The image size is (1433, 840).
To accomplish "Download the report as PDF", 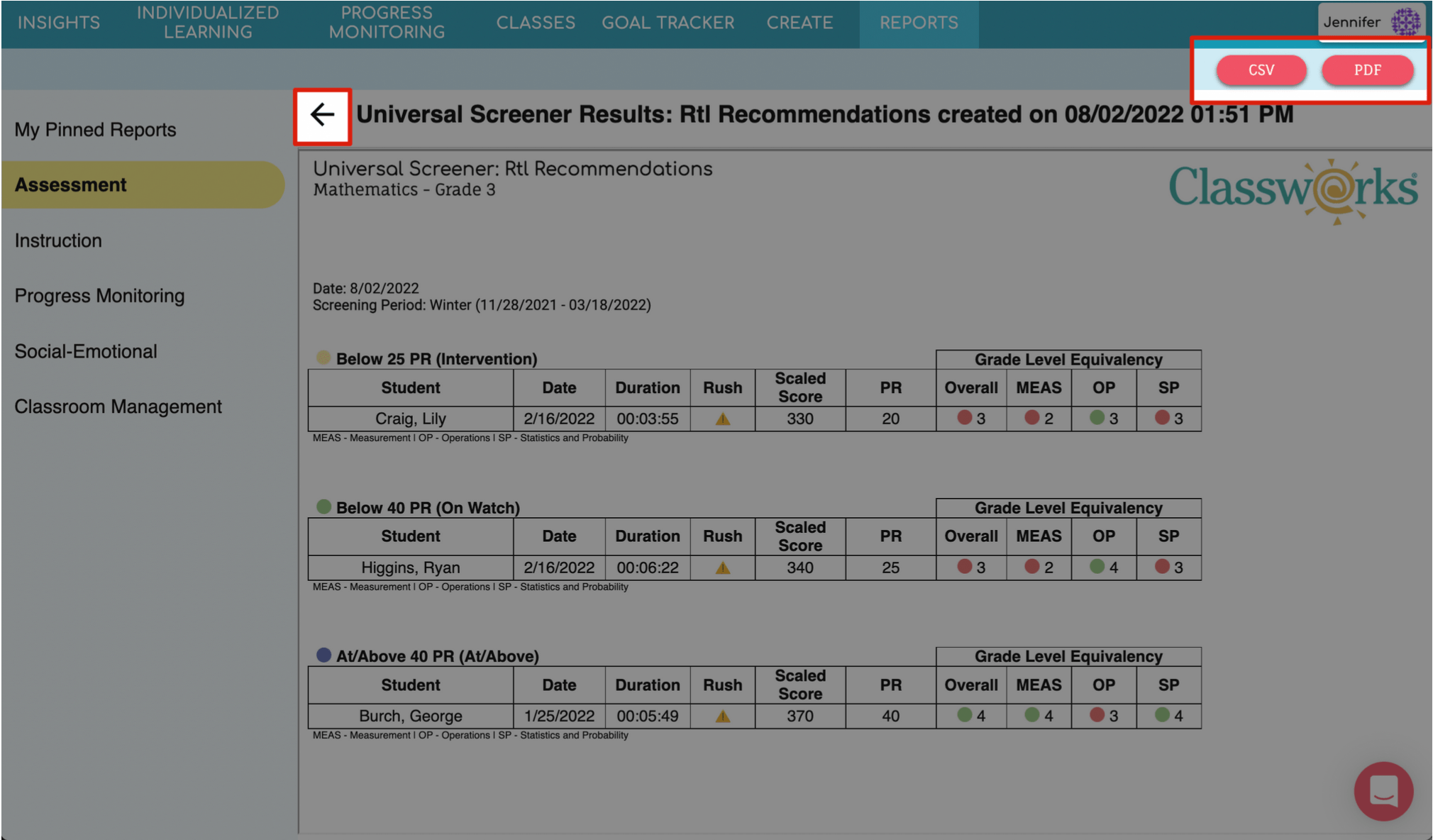I will click(x=1367, y=70).
